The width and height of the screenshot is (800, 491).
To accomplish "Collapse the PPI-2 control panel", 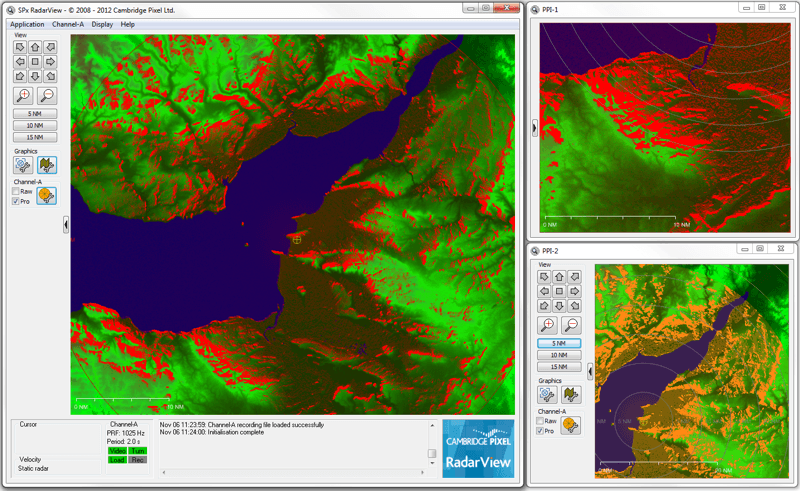I will click(x=590, y=371).
